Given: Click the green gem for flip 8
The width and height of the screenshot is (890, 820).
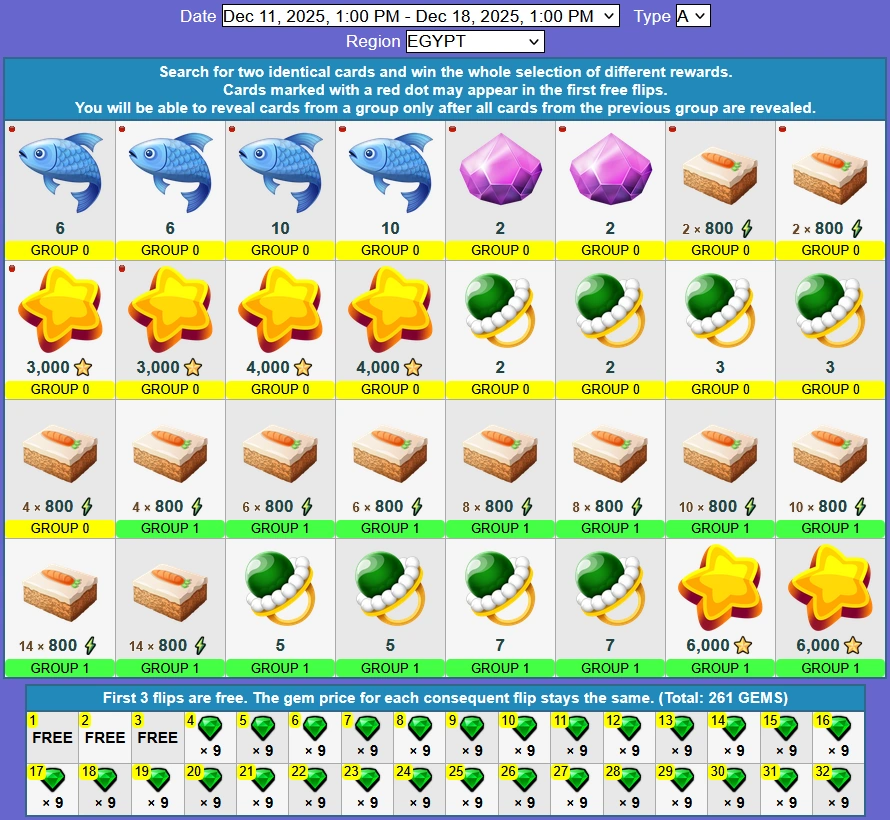Looking at the screenshot, I should pos(420,729).
